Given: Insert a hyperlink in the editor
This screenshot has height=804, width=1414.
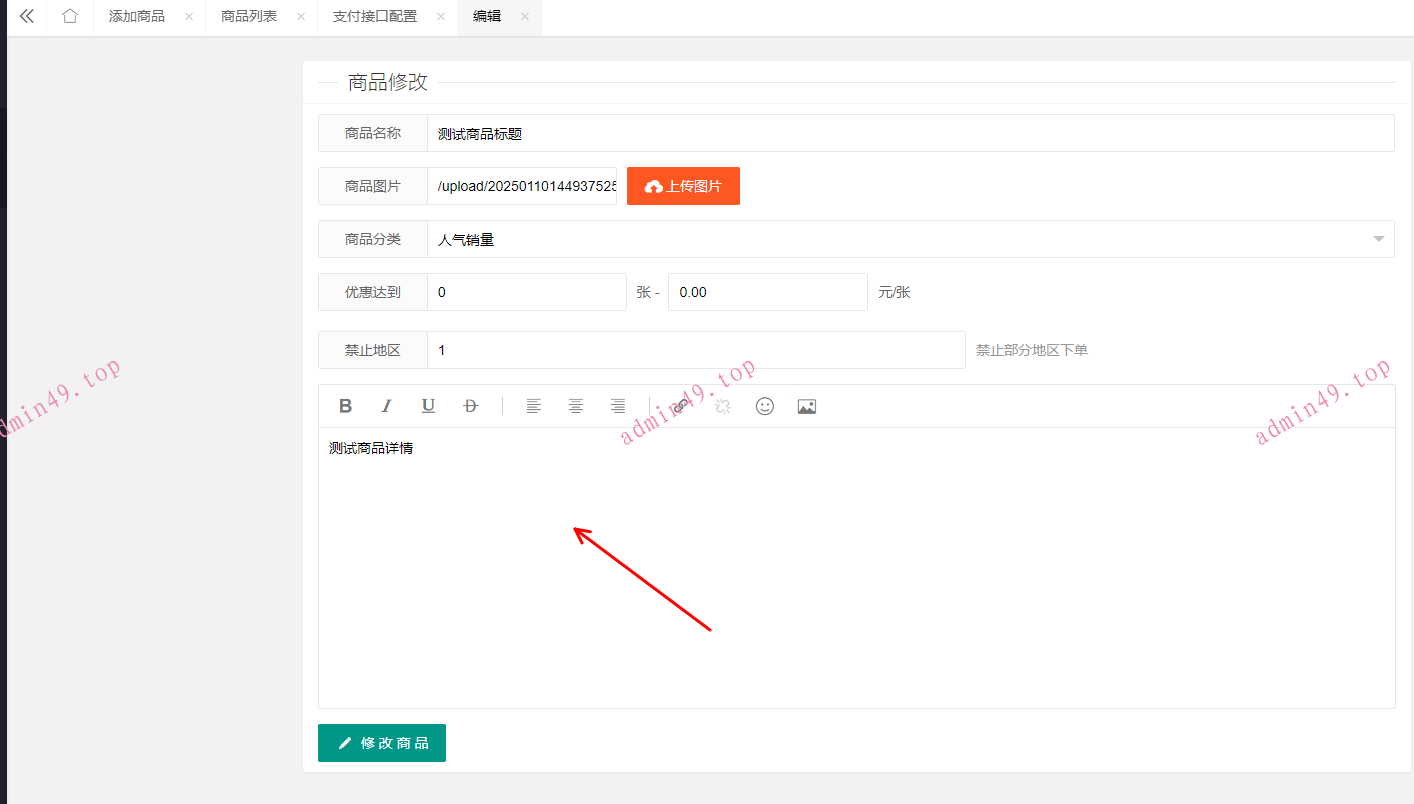Looking at the screenshot, I should point(681,406).
